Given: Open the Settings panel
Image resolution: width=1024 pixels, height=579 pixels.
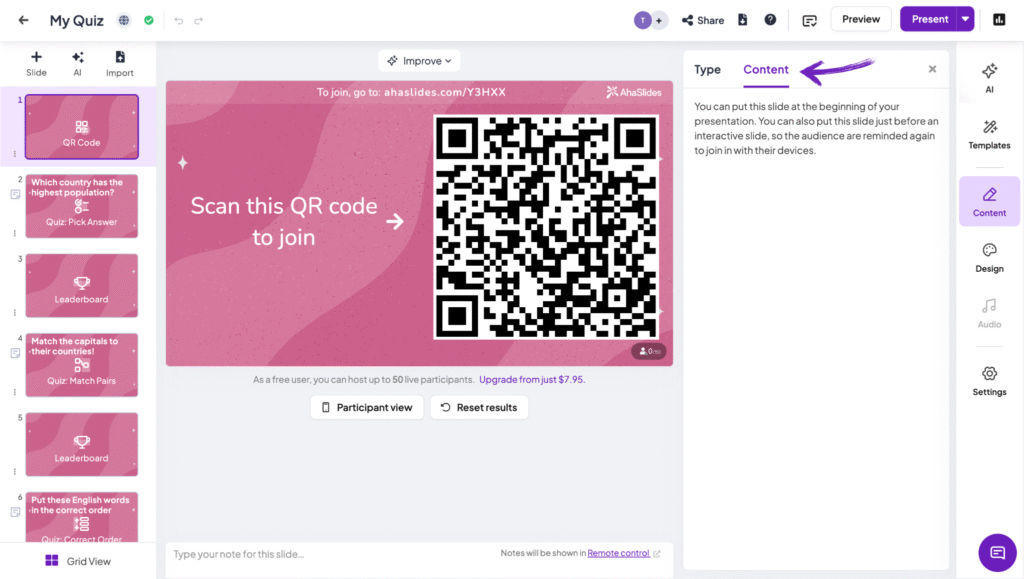Looking at the screenshot, I should pyautogui.click(x=989, y=381).
